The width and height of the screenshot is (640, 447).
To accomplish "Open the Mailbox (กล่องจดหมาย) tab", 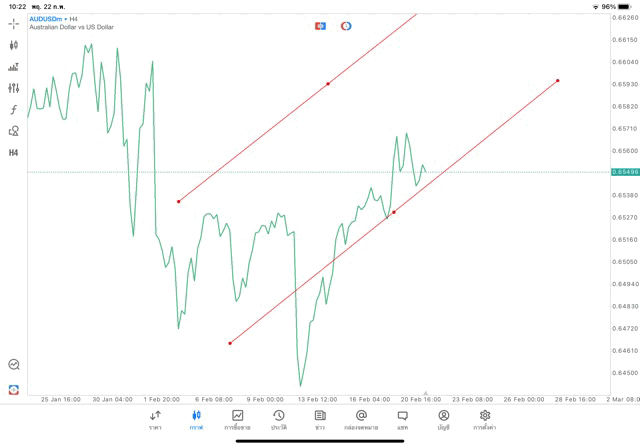I will pyautogui.click(x=361, y=420).
